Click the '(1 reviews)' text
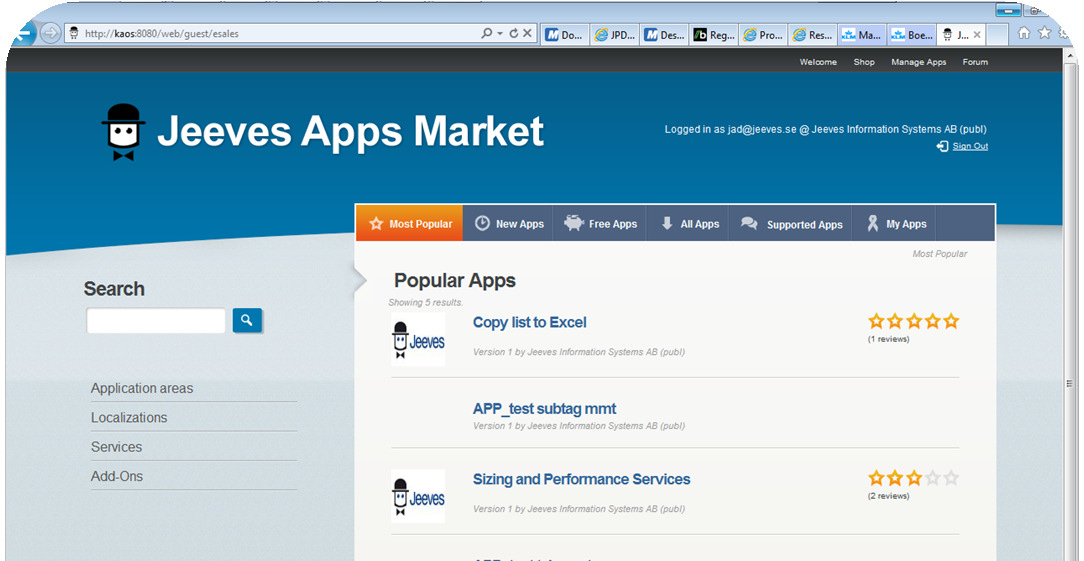The width and height of the screenshot is (1084, 561). [x=889, y=339]
